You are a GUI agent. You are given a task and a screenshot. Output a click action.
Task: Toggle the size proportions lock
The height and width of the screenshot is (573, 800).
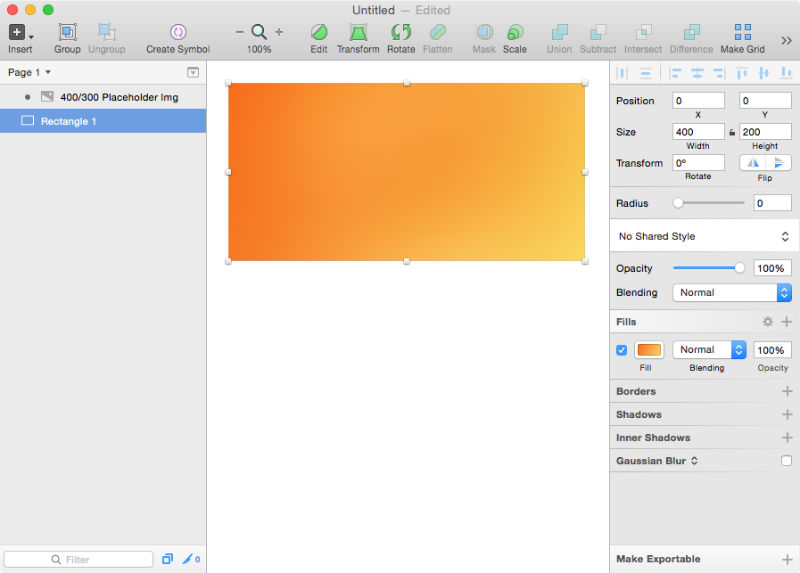(x=732, y=132)
